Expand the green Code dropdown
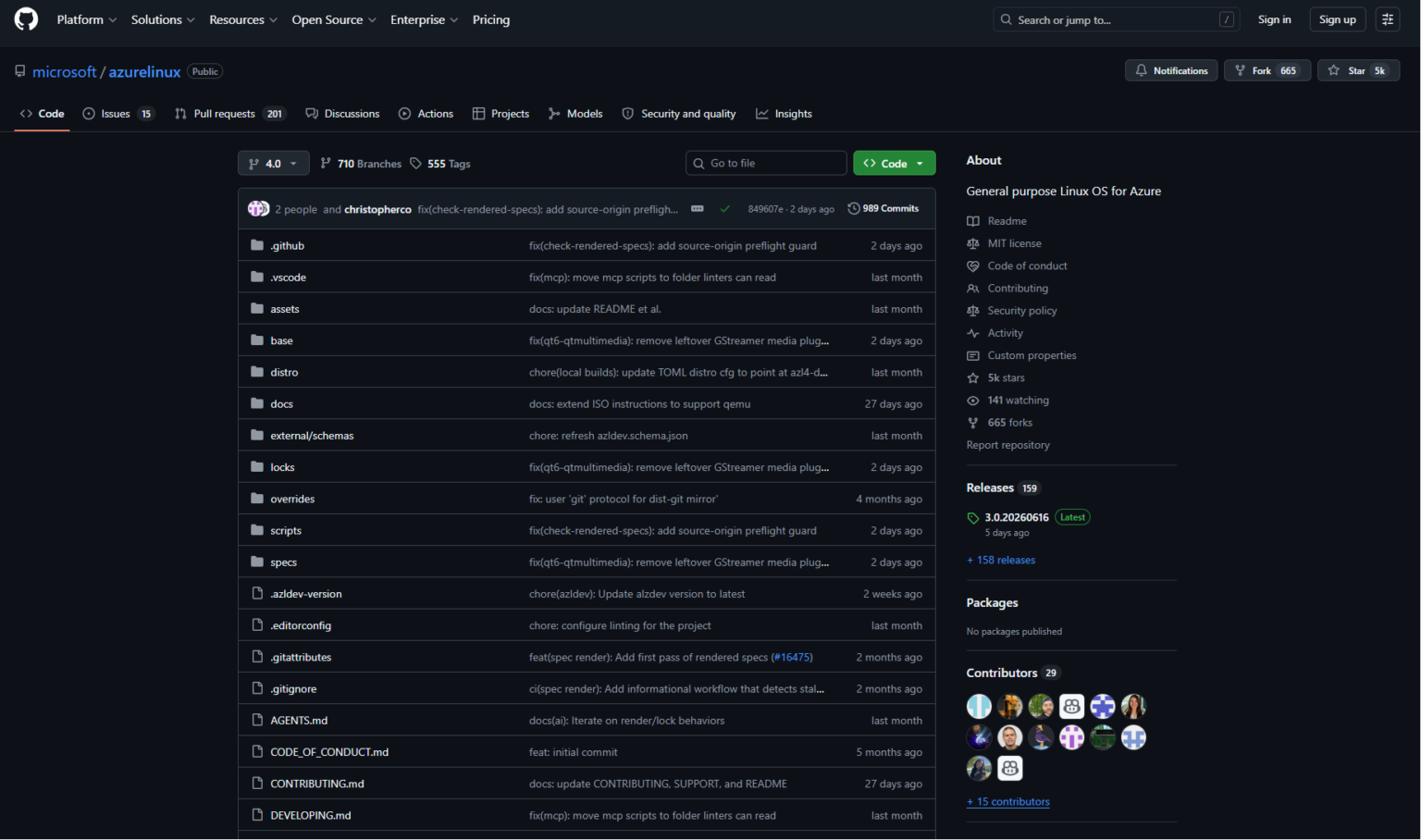Image resolution: width=1421 pixels, height=840 pixels. point(894,164)
